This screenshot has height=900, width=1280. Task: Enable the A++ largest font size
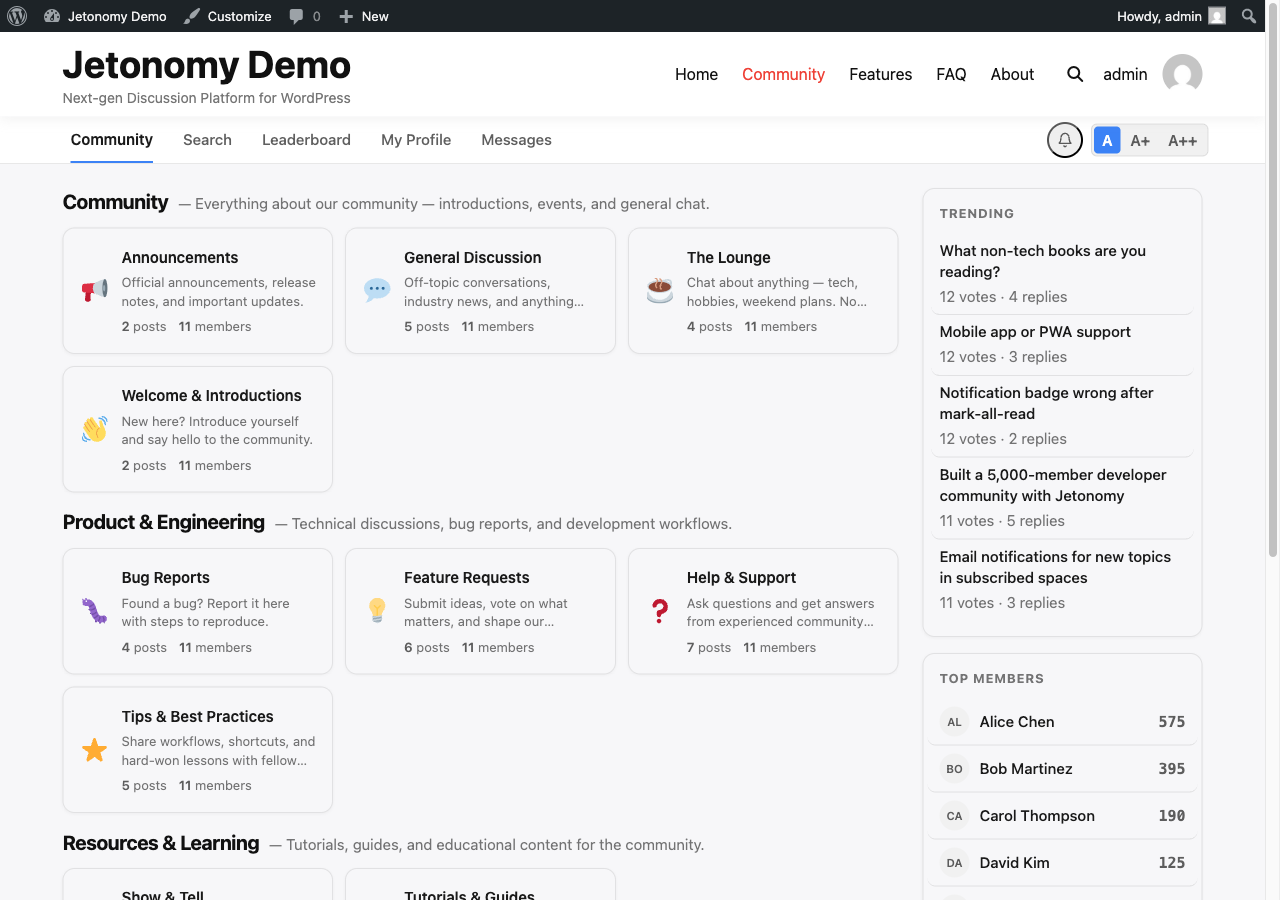point(1182,140)
